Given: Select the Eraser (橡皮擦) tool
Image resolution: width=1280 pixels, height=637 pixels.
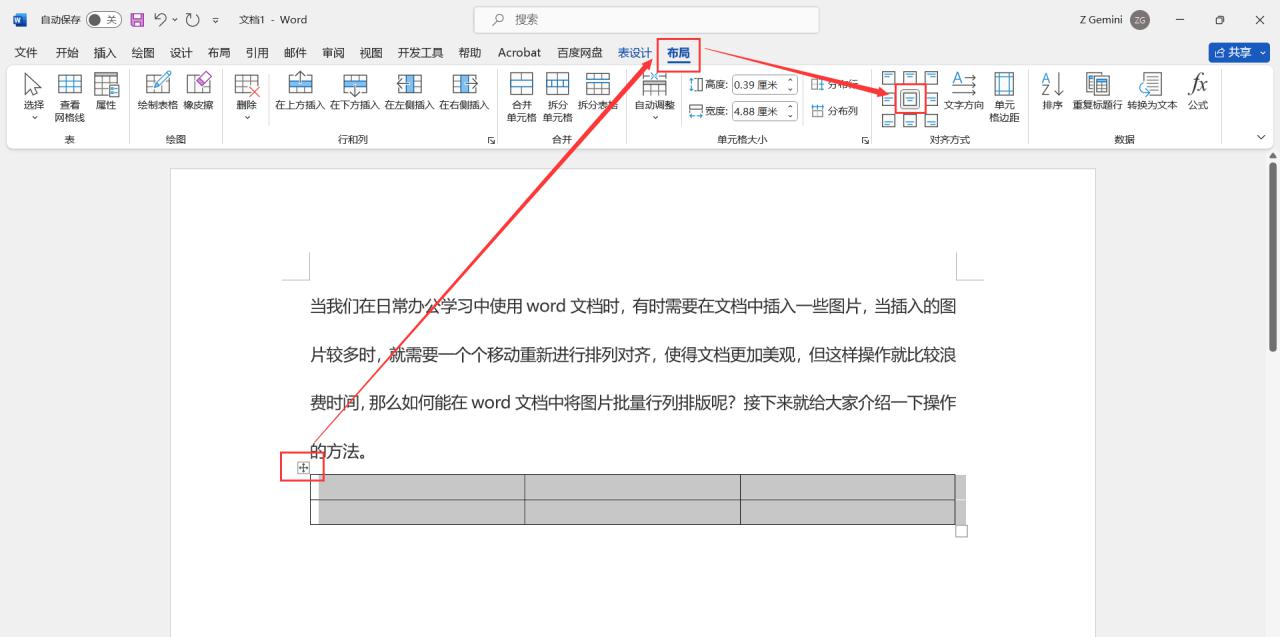Looking at the screenshot, I should pos(198,91).
